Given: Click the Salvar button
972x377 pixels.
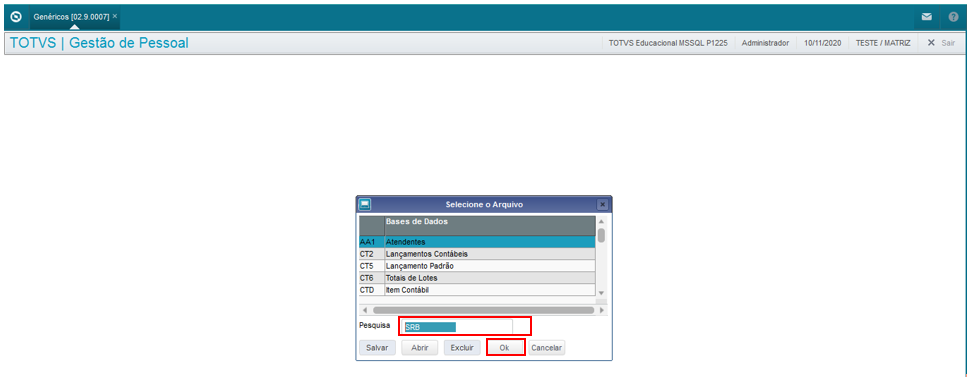Looking at the screenshot, I should [377, 348].
